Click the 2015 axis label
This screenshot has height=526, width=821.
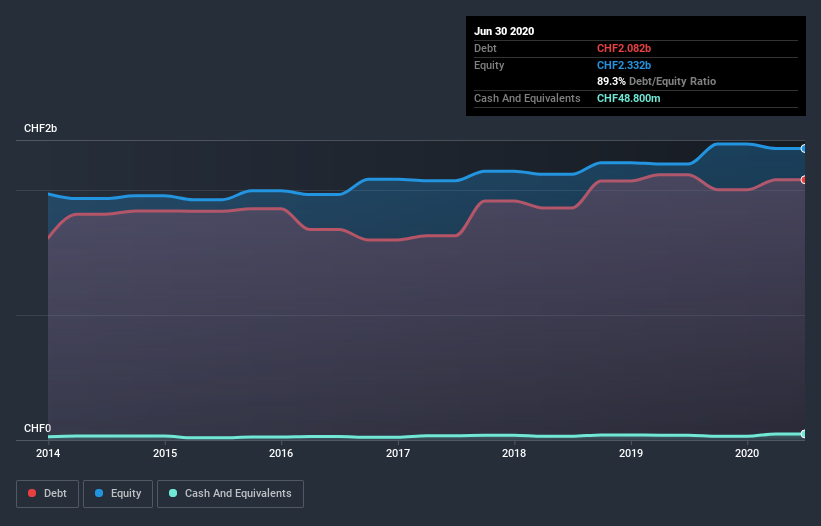point(165,453)
